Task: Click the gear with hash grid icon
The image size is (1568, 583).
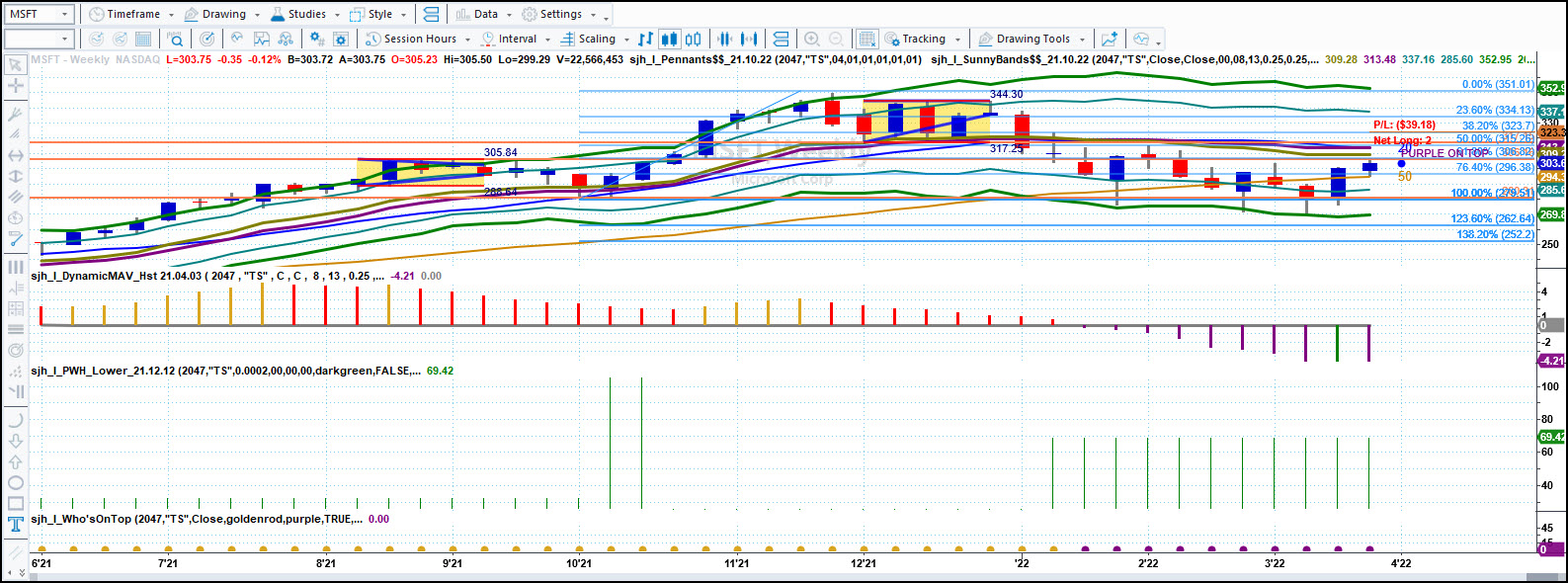Action: point(316,39)
